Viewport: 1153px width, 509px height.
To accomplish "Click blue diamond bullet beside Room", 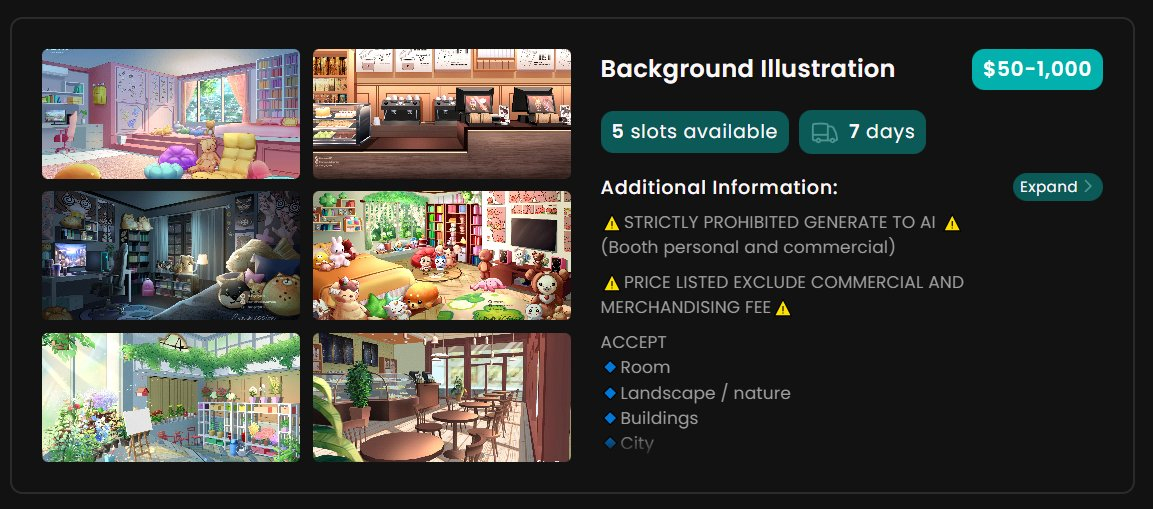I will [610, 367].
